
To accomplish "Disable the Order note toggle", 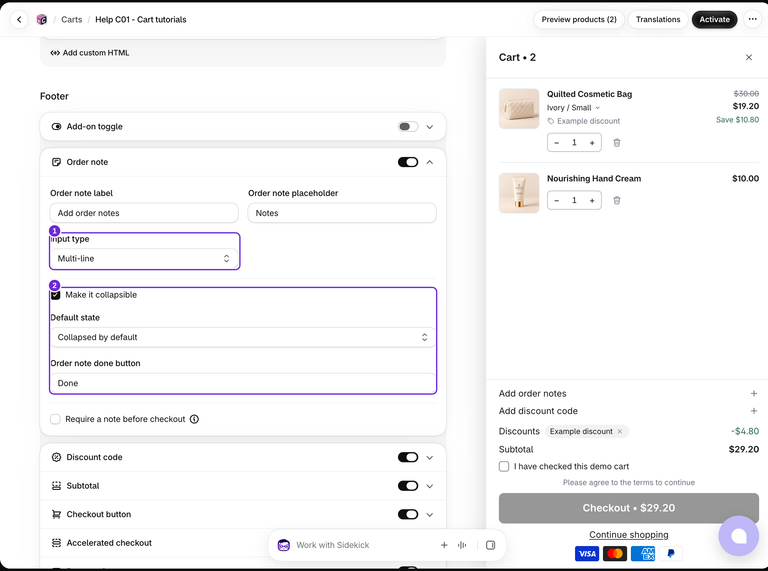I will (x=408, y=162).
